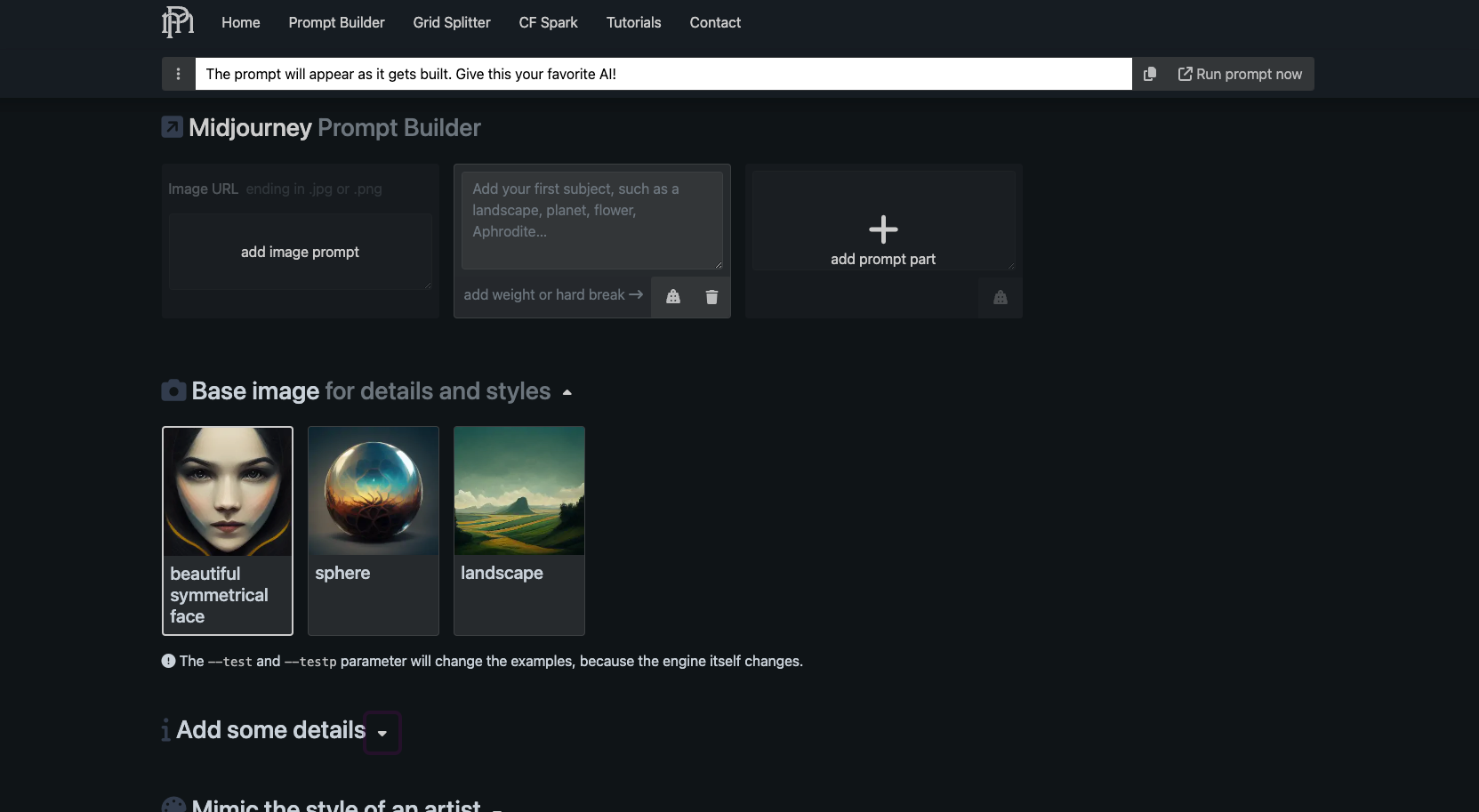Click the weight icon under add prompt part
This screenshot has width=1479, height=812.
tap(1001, 297)
